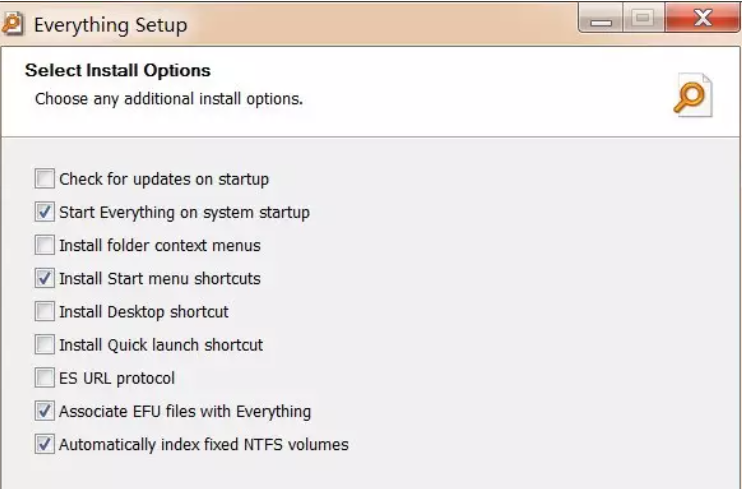Close the Everything Setup installer window
The image size is (742, 489).
tap(702, 18)
